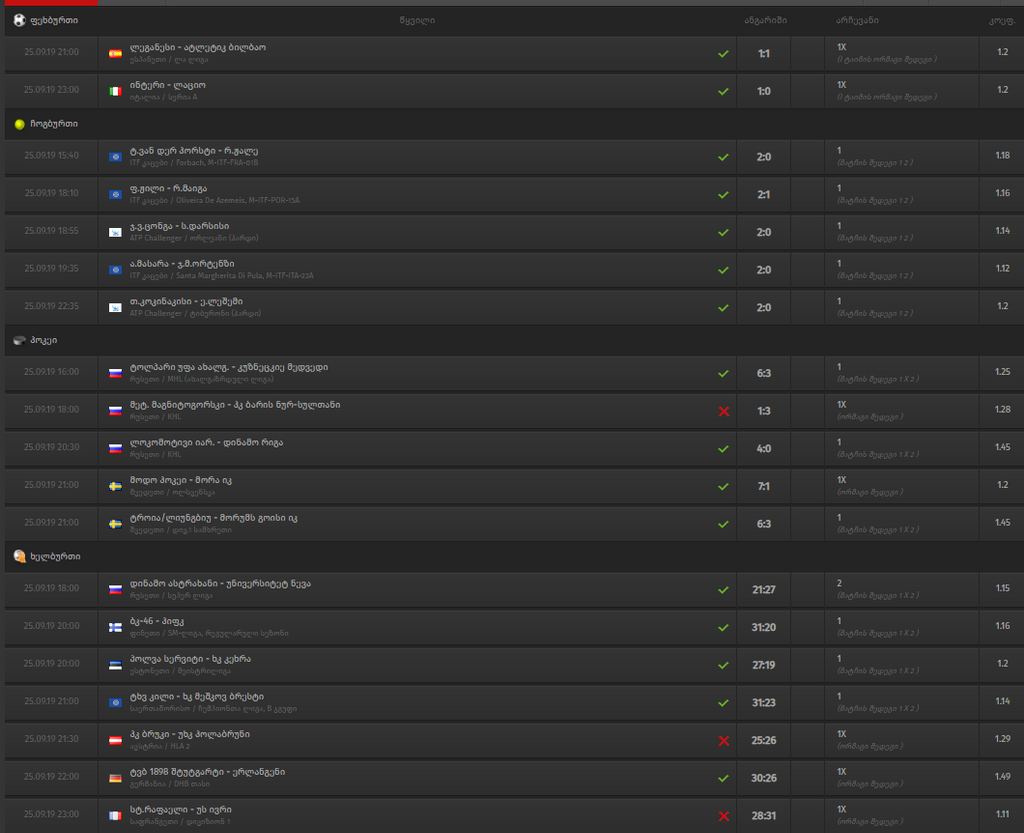Click score 28:31 in სტ.რაფაელი row

[x=763, y=815]
